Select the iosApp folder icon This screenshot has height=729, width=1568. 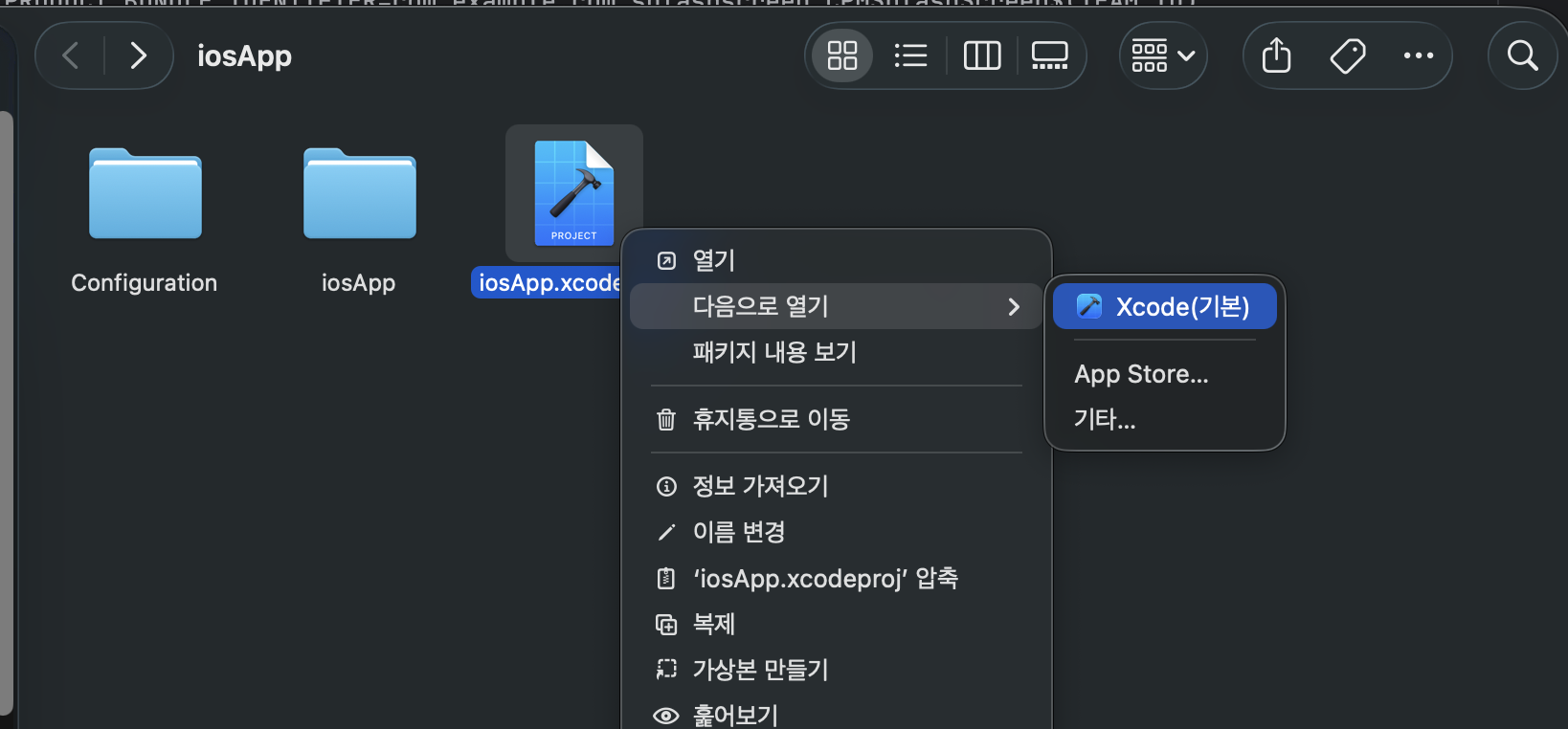tap(360, 193)
